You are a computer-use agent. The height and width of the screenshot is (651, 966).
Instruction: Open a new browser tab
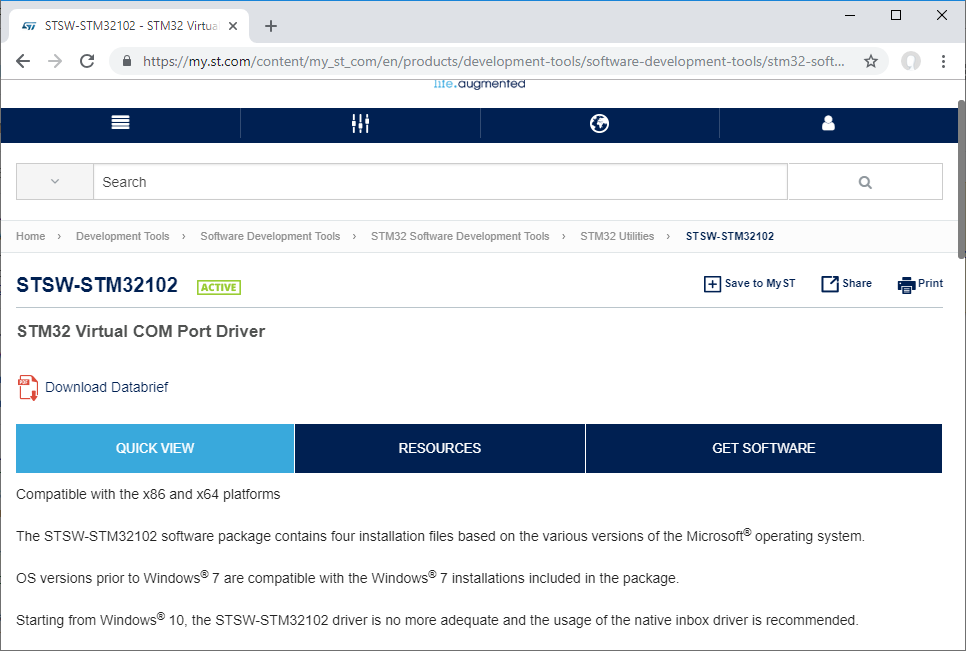point(270,26)
